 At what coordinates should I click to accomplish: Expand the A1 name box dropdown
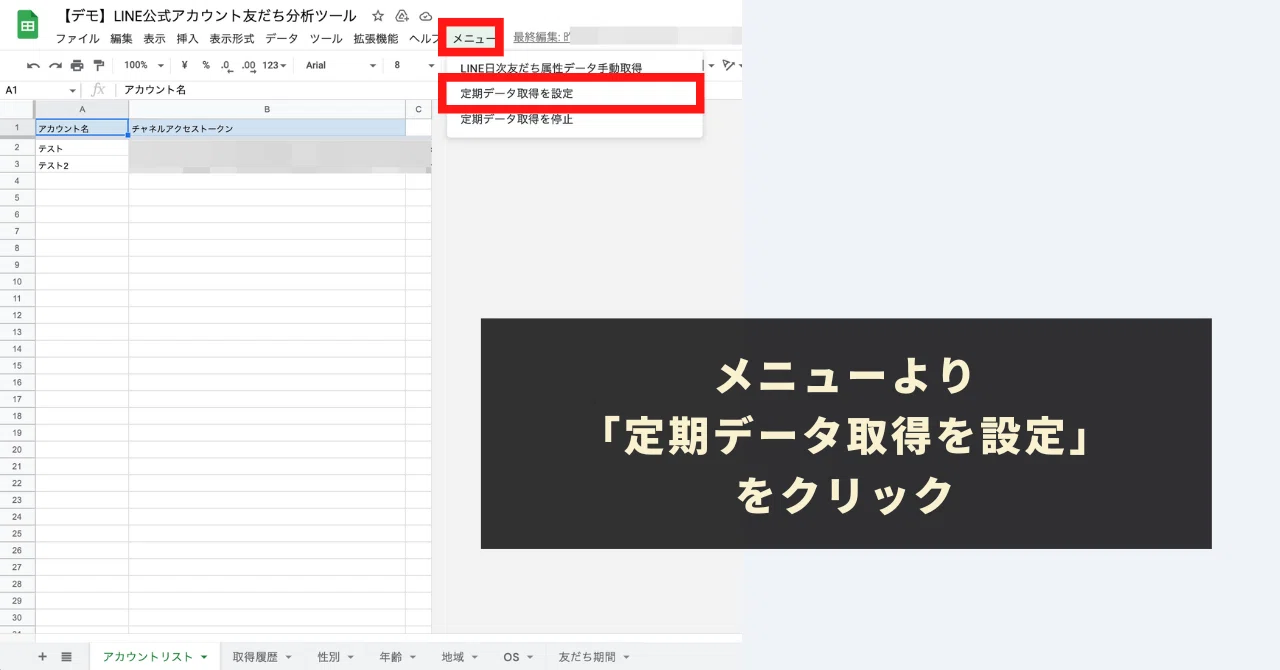click(x=72, y=90)
